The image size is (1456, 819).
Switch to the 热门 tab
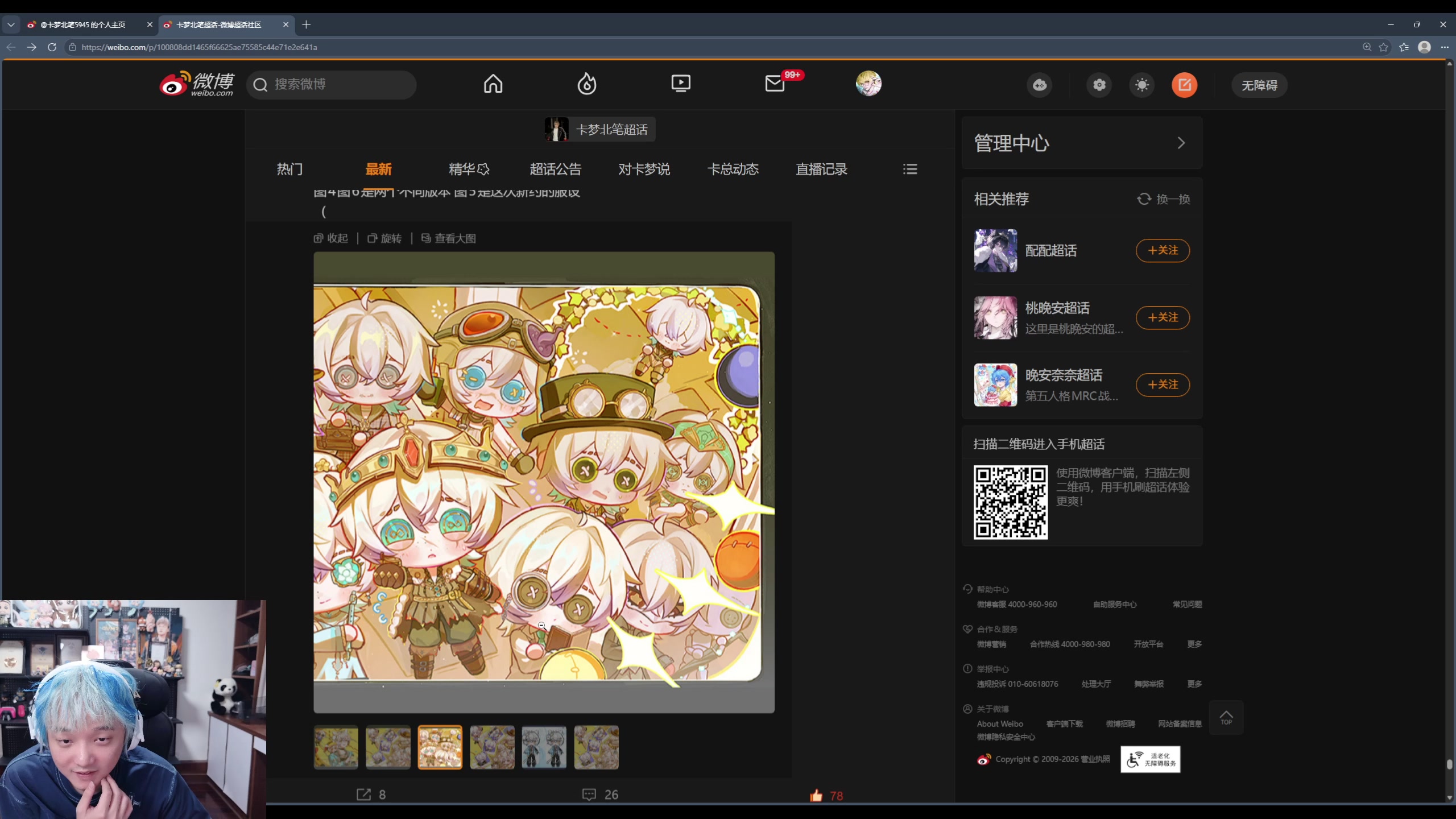click(x=289, y=169)
